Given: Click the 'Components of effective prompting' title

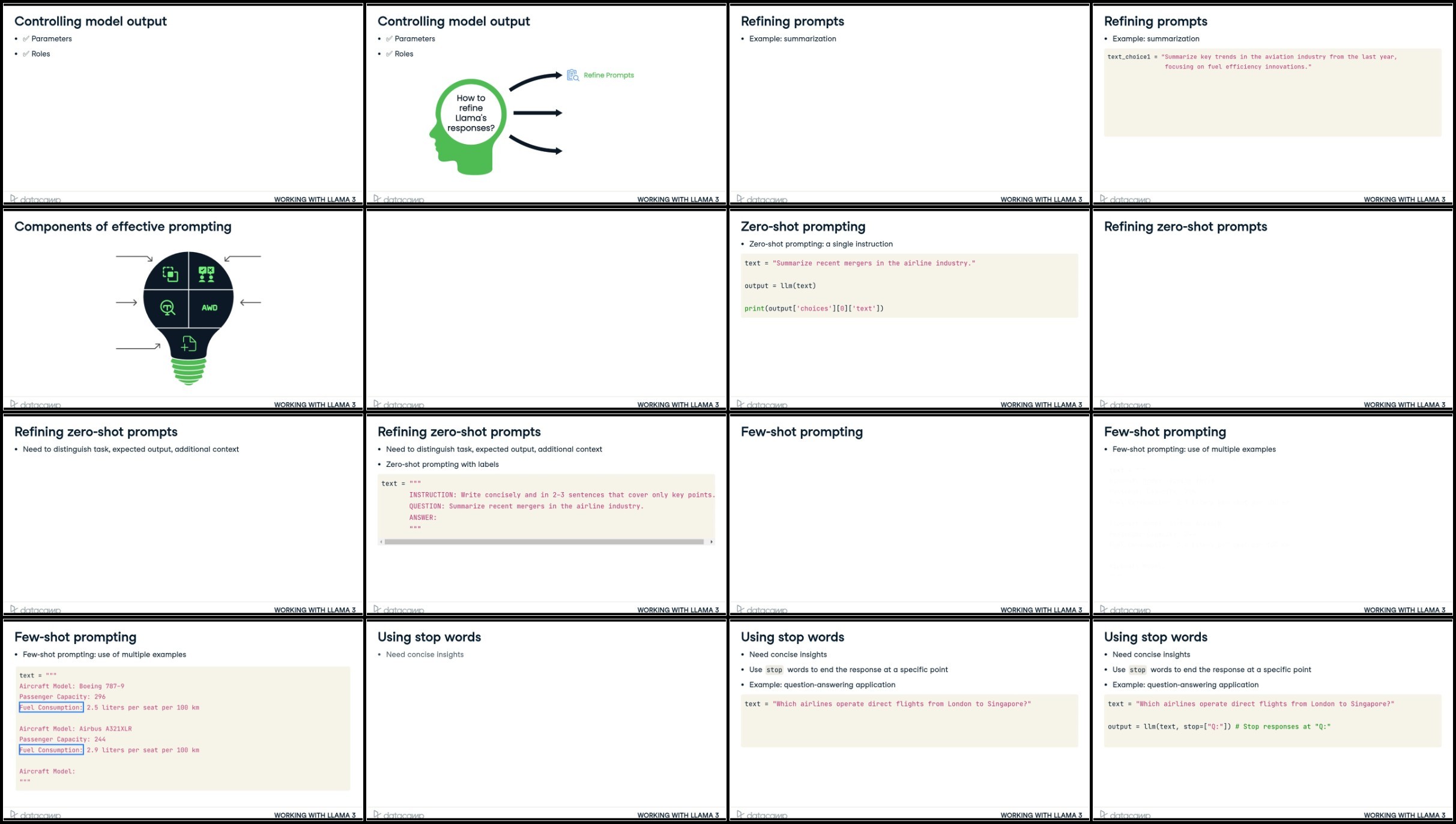Looking at the screenshot, I should pyautogui.click(x=123, y=226).
